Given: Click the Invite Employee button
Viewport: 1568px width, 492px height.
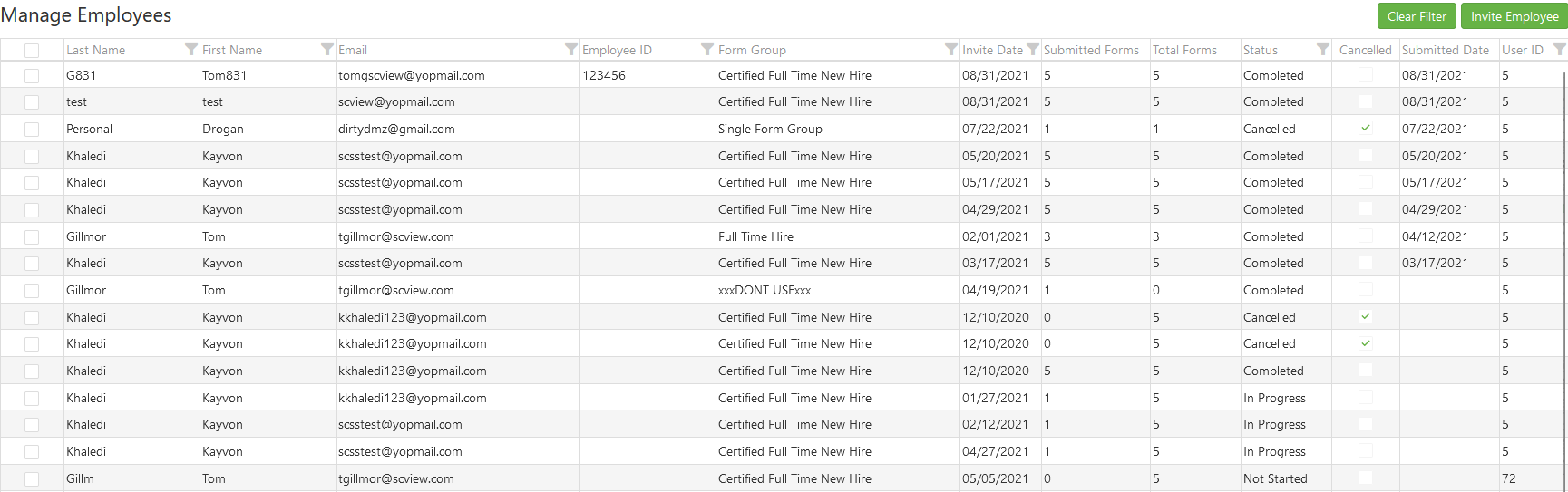Looking at the screenshot, I should pos(1514,16).
